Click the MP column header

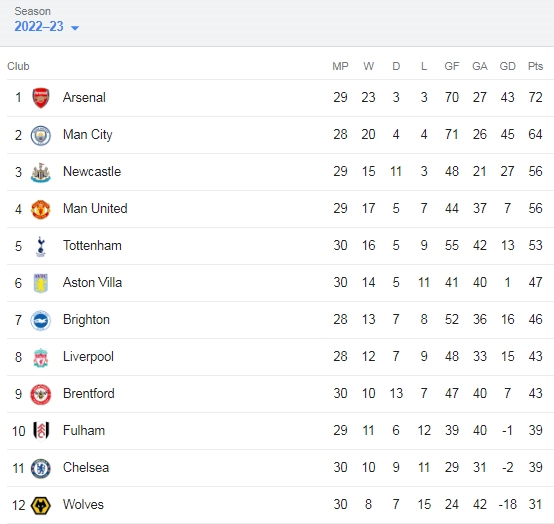(x=340, y=66)
